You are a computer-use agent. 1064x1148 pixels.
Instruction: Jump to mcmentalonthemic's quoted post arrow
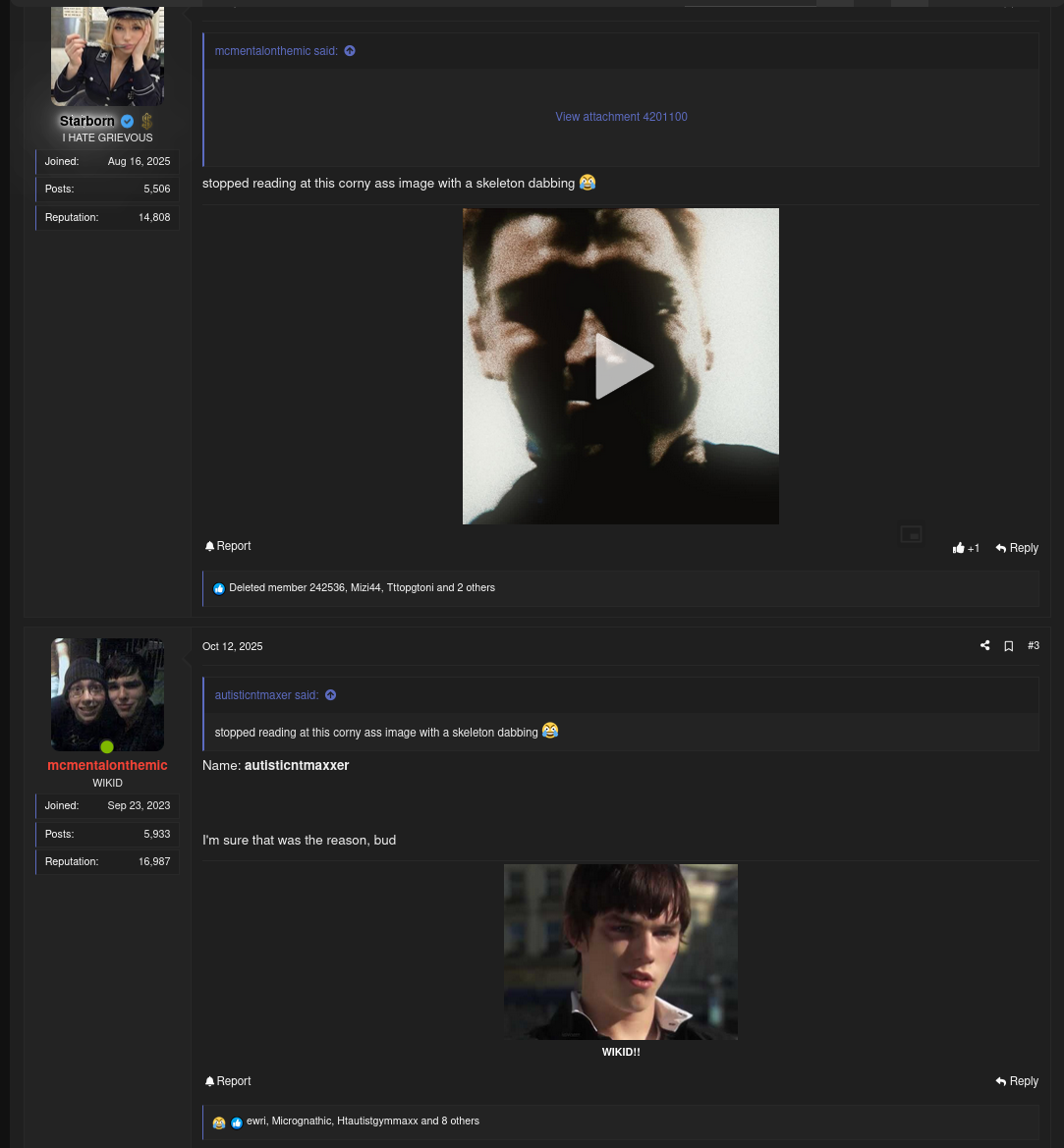click(x=350, y=51)
